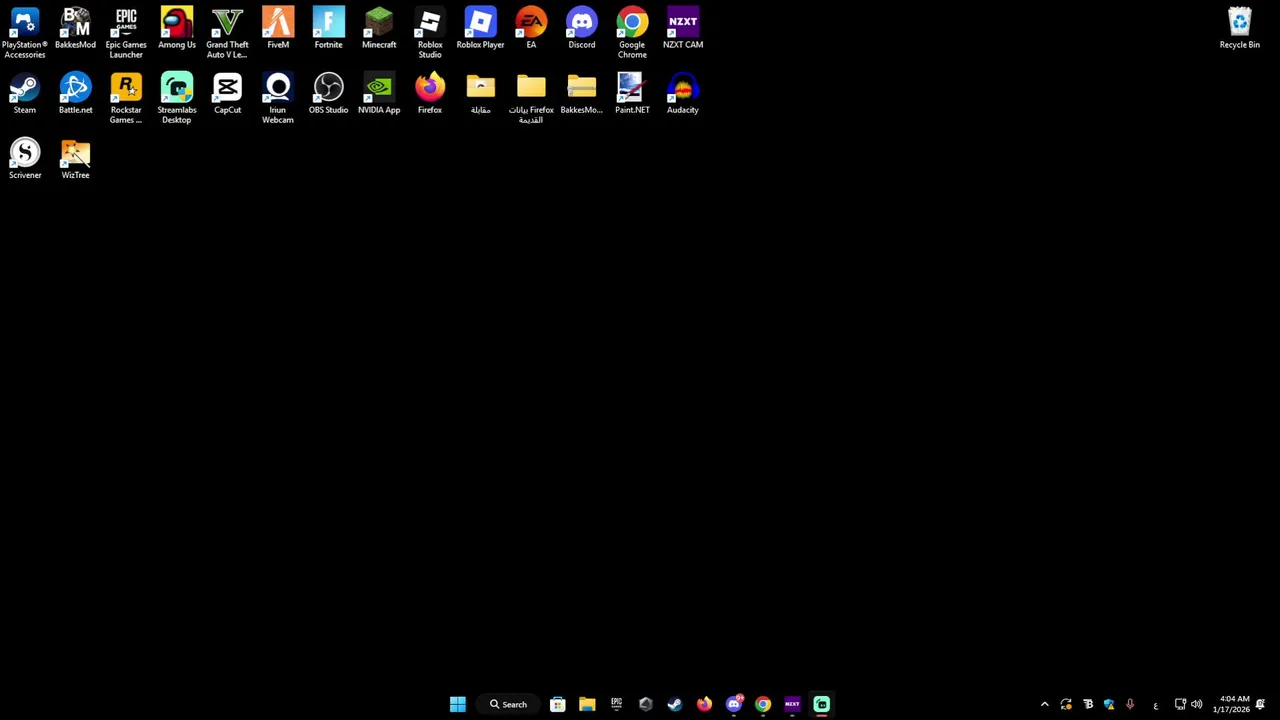
Task: Open Microsoft Store from the taskbar
Action: pos(558,704)
